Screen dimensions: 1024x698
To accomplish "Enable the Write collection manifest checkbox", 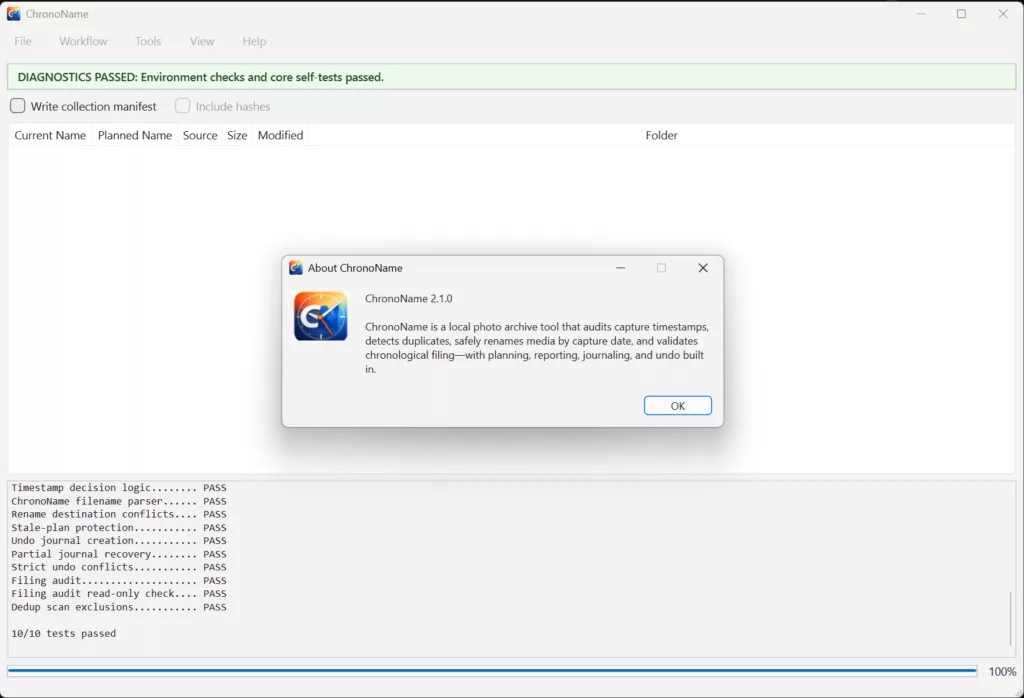I will [x=18, y=106].
